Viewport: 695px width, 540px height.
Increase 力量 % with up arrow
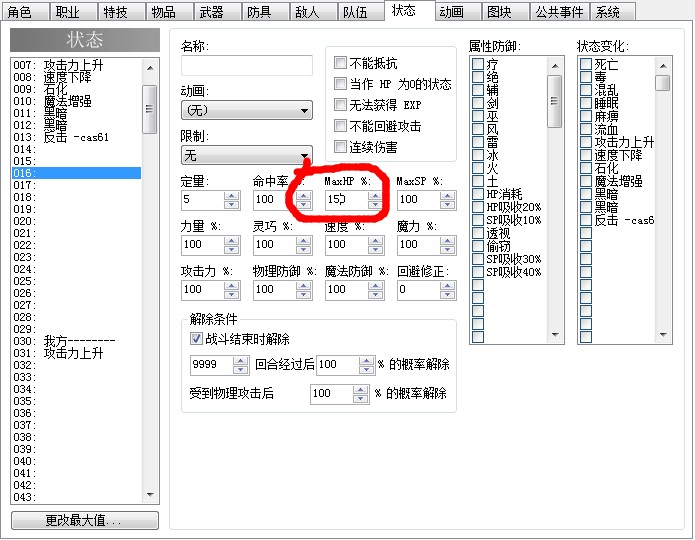coord(231,241)
